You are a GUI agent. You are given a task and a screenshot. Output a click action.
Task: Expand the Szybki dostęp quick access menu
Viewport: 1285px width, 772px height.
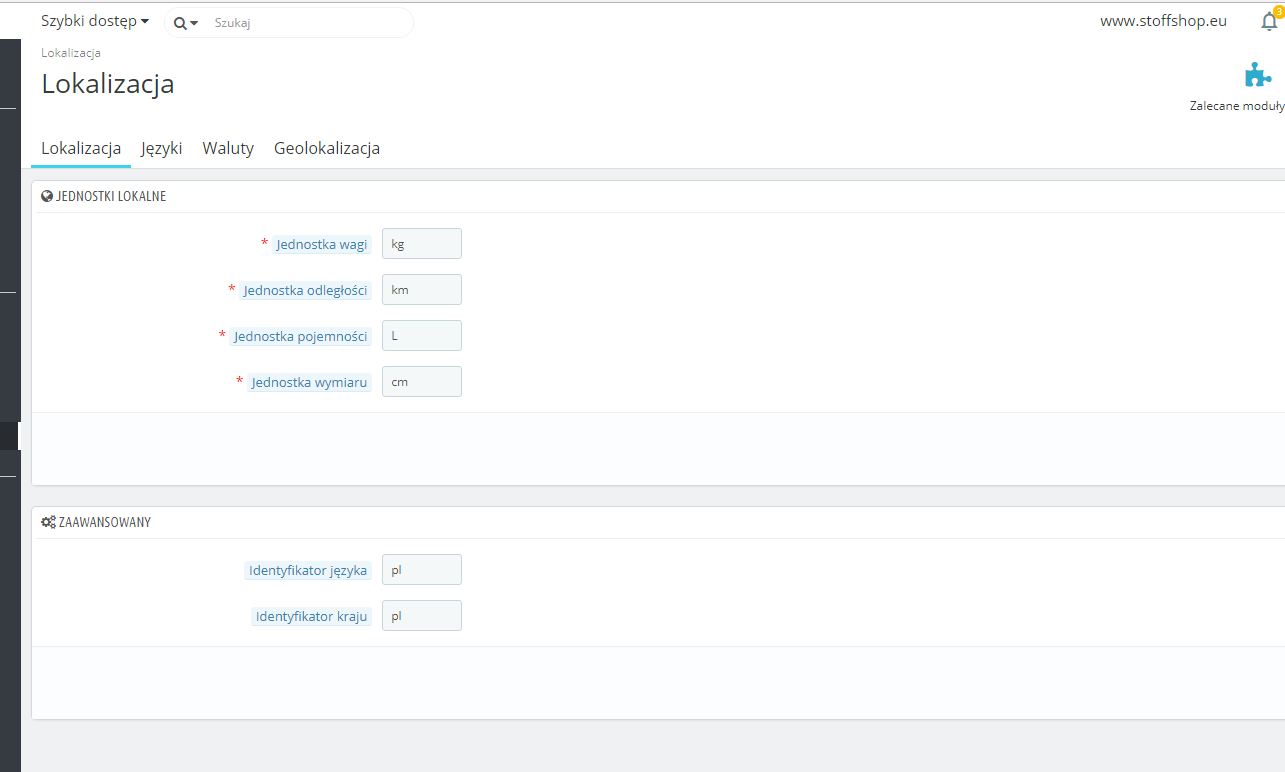[x=95, y=21]
